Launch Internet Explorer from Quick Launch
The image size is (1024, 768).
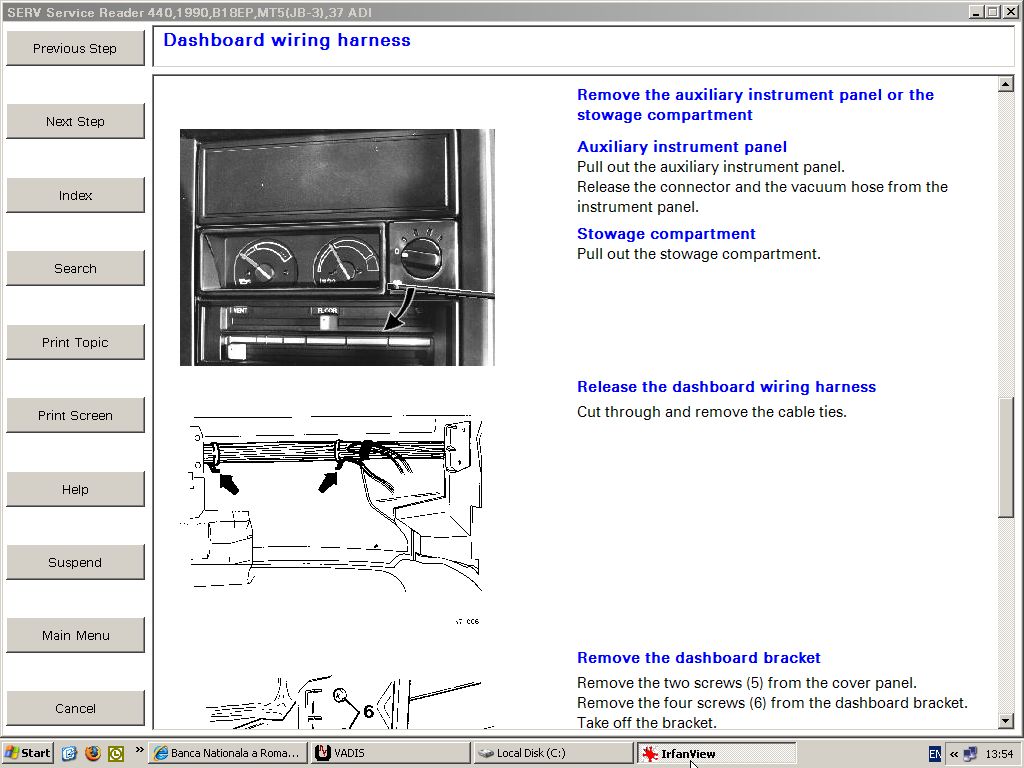click(69, 754)
